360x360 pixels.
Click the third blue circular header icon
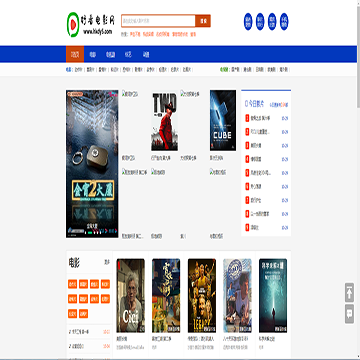pyautogui.click(x=272, y=22)
